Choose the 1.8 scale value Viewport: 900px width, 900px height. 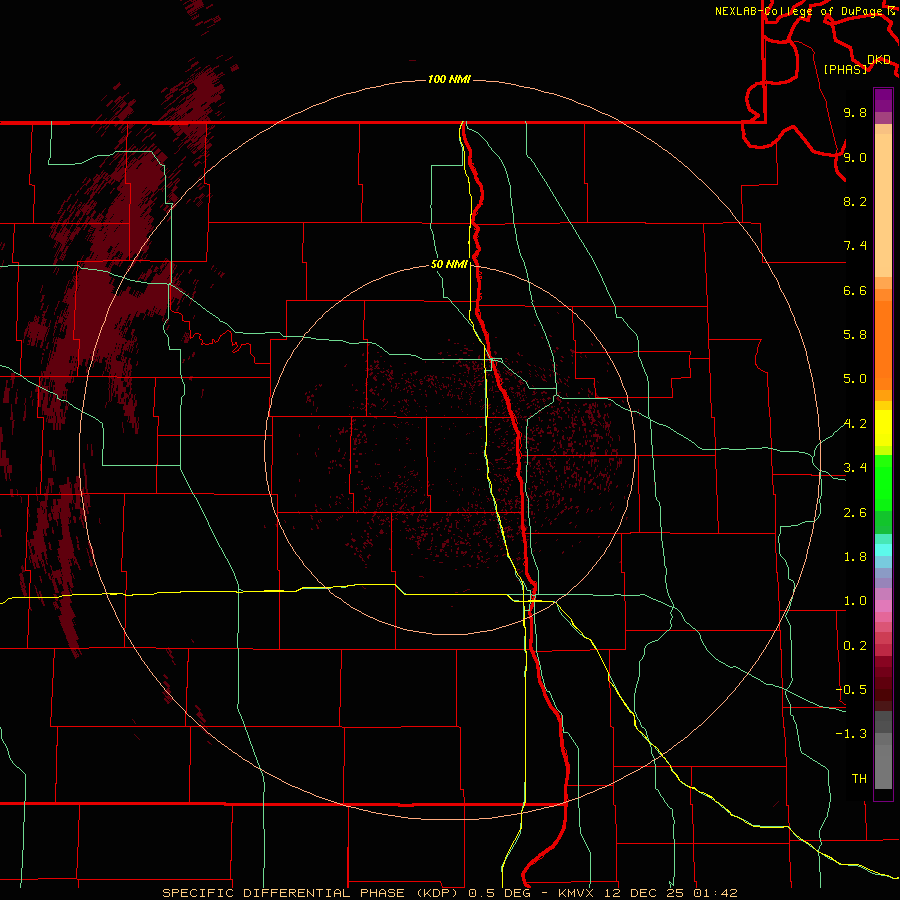coord(855,557)
